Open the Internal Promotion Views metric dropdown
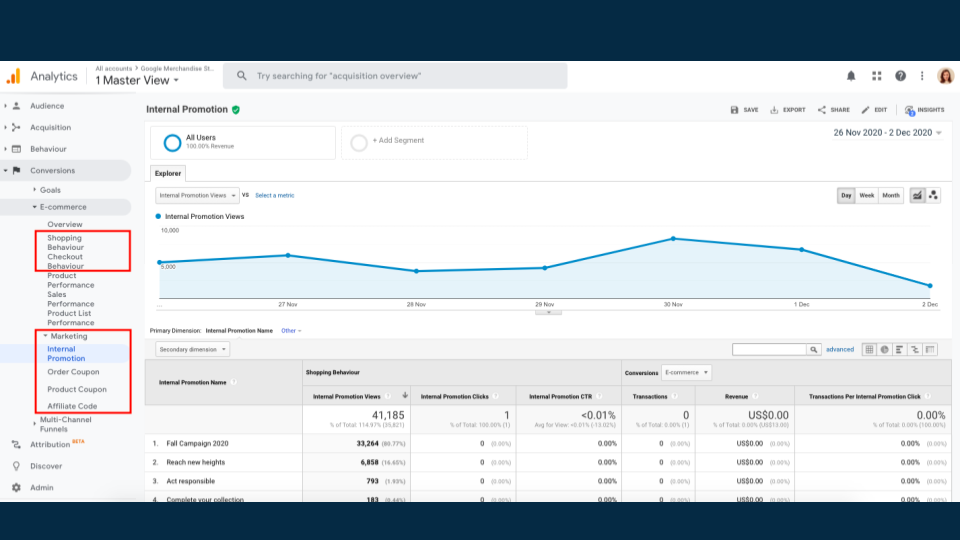Image resolution: width=960 pixels, height=540 pixels. pos(197,195)
